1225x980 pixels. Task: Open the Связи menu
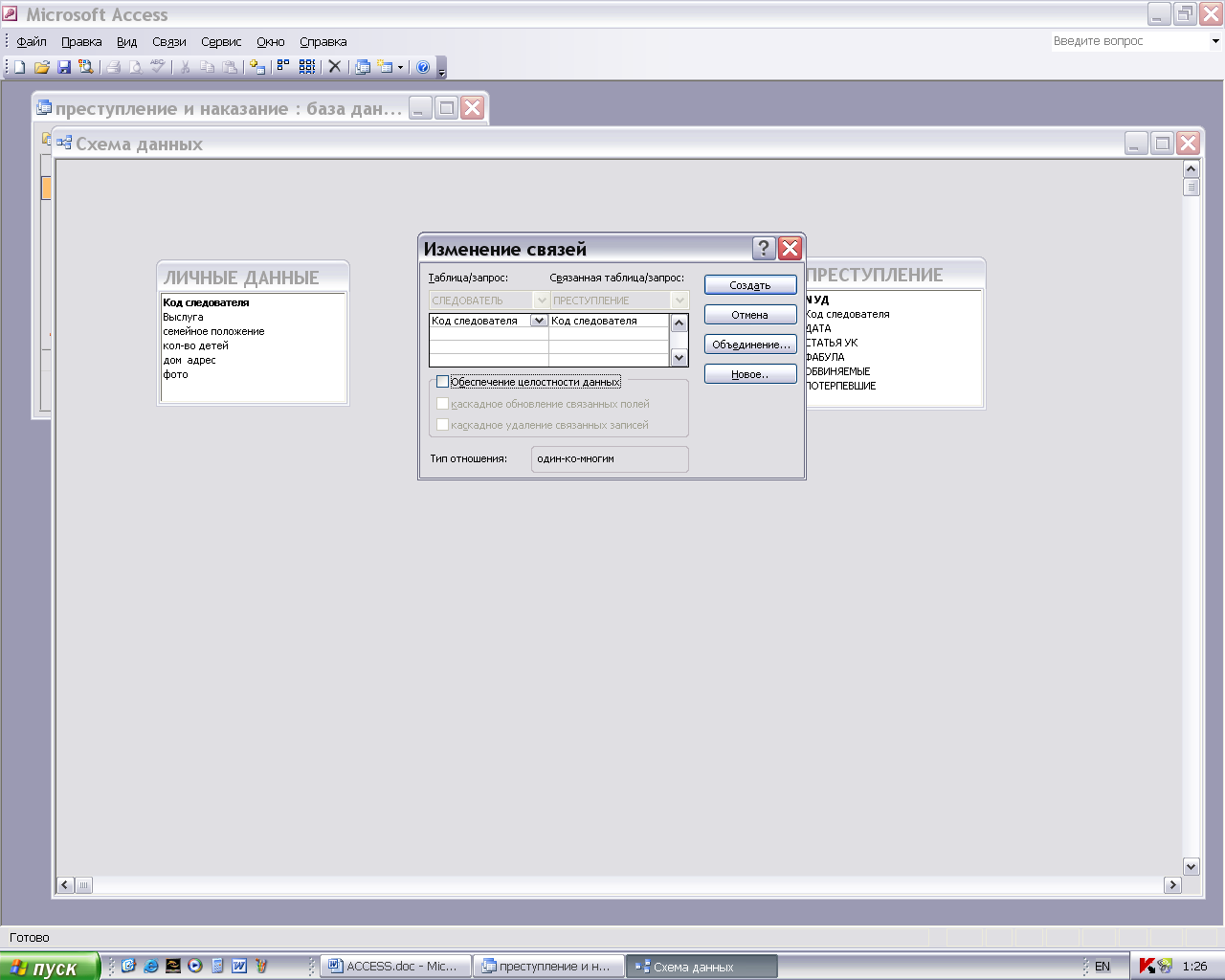(169, 42)
